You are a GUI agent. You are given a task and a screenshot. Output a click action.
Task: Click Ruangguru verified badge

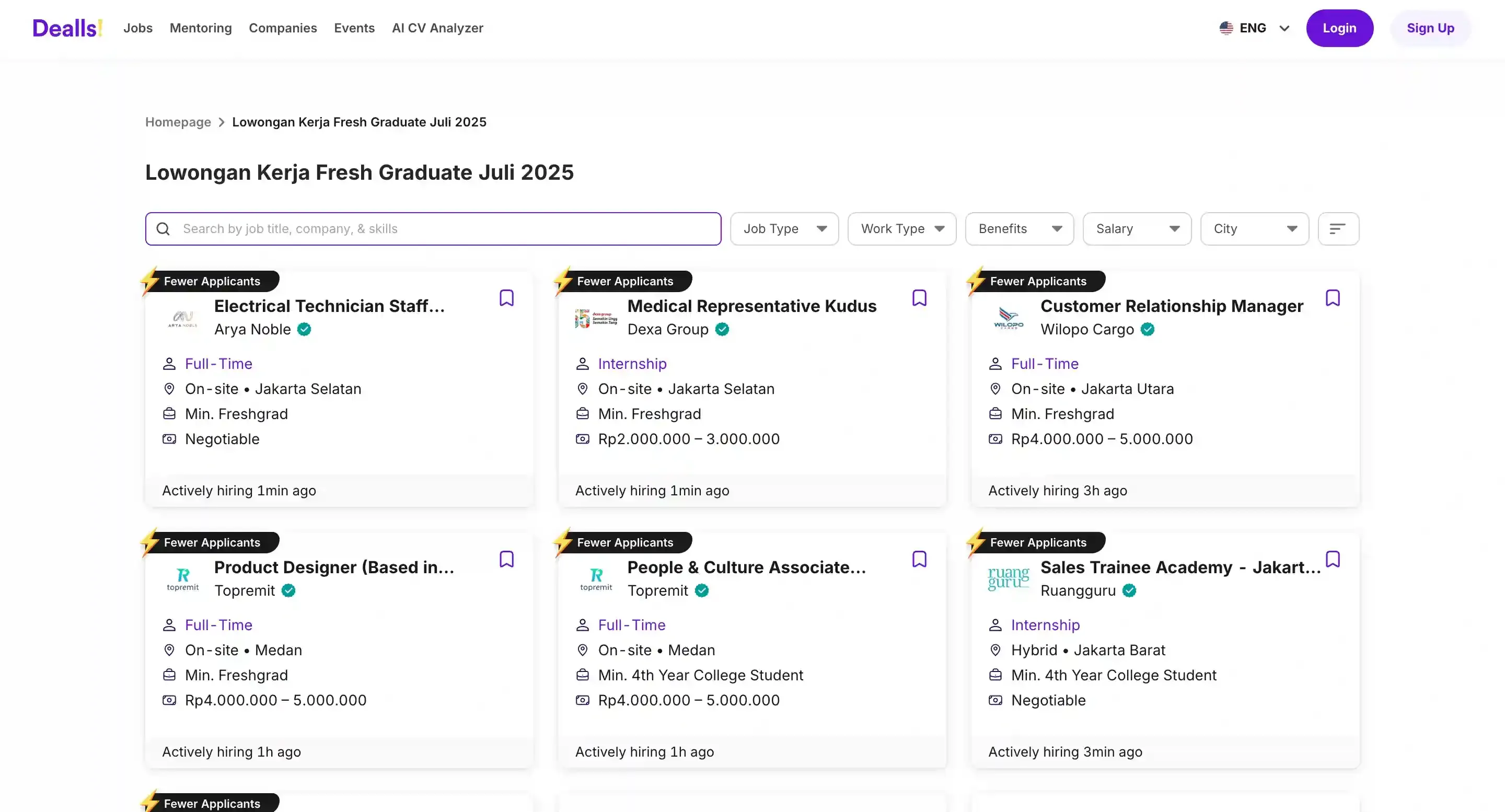1129,590
